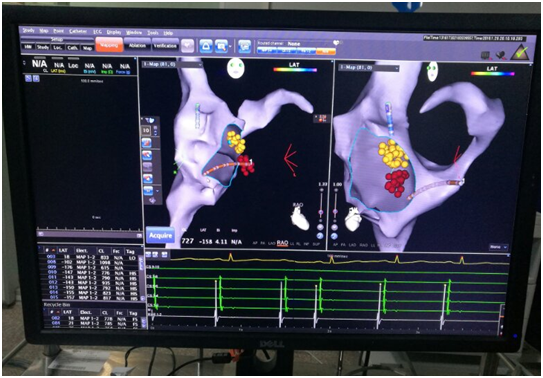
Task: Click the blue monitor icon before Routed channel
Action: [244, 46]
